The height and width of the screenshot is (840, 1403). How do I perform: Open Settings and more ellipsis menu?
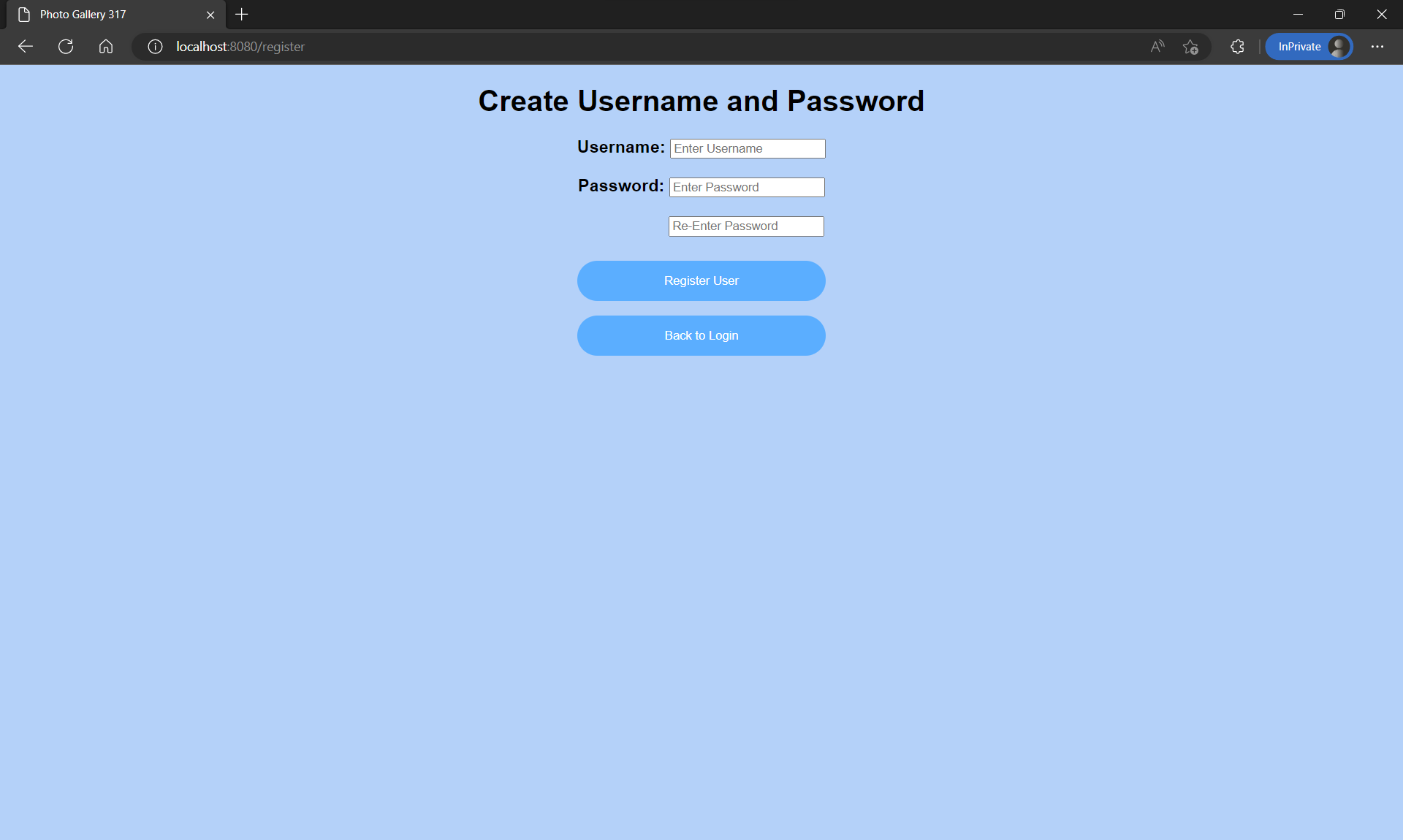1377,47
